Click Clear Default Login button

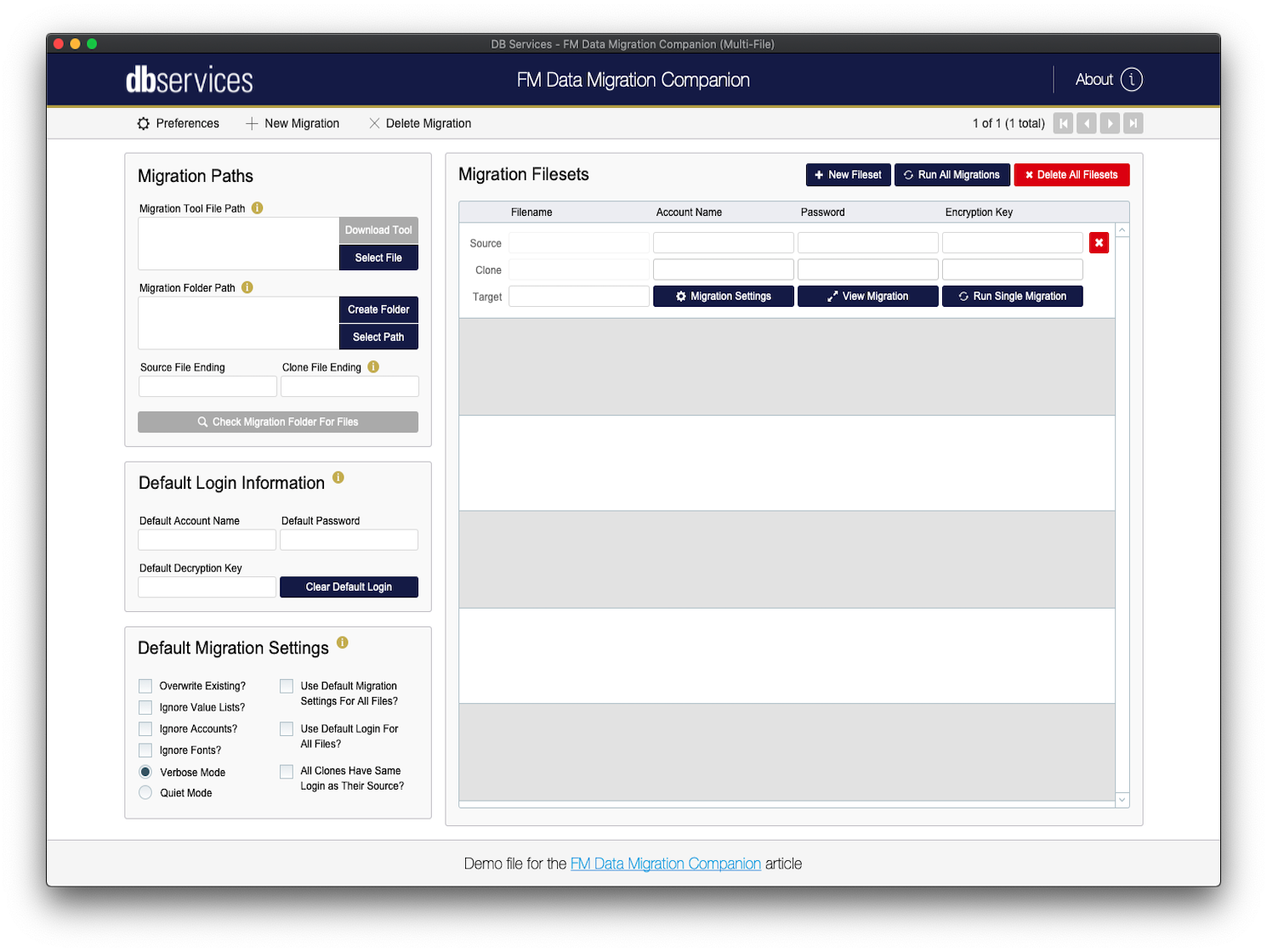point(349,586)
